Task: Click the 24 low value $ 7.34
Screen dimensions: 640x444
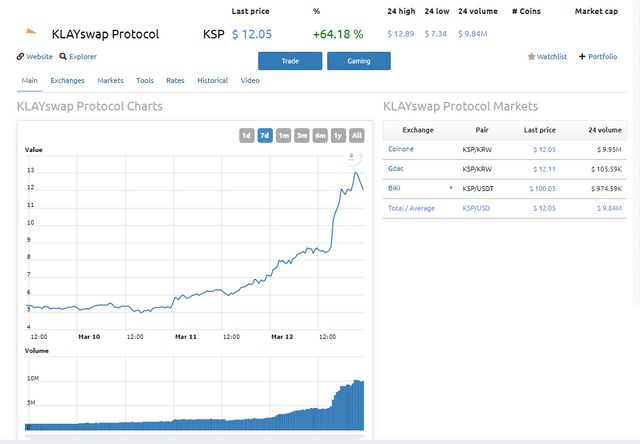Action: click(x=436, y=34)
